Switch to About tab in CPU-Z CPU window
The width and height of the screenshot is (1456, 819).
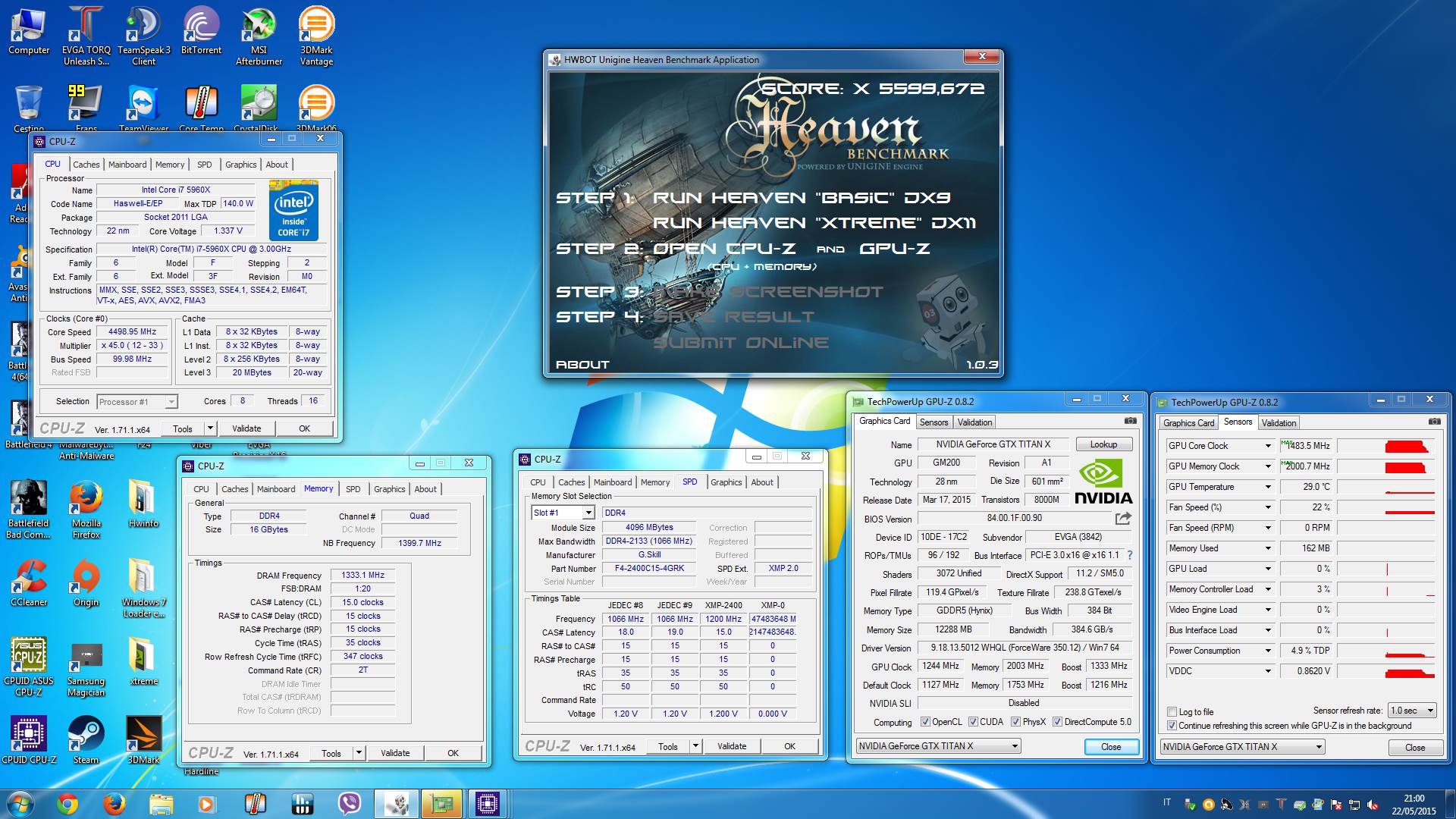click(277, 165)
